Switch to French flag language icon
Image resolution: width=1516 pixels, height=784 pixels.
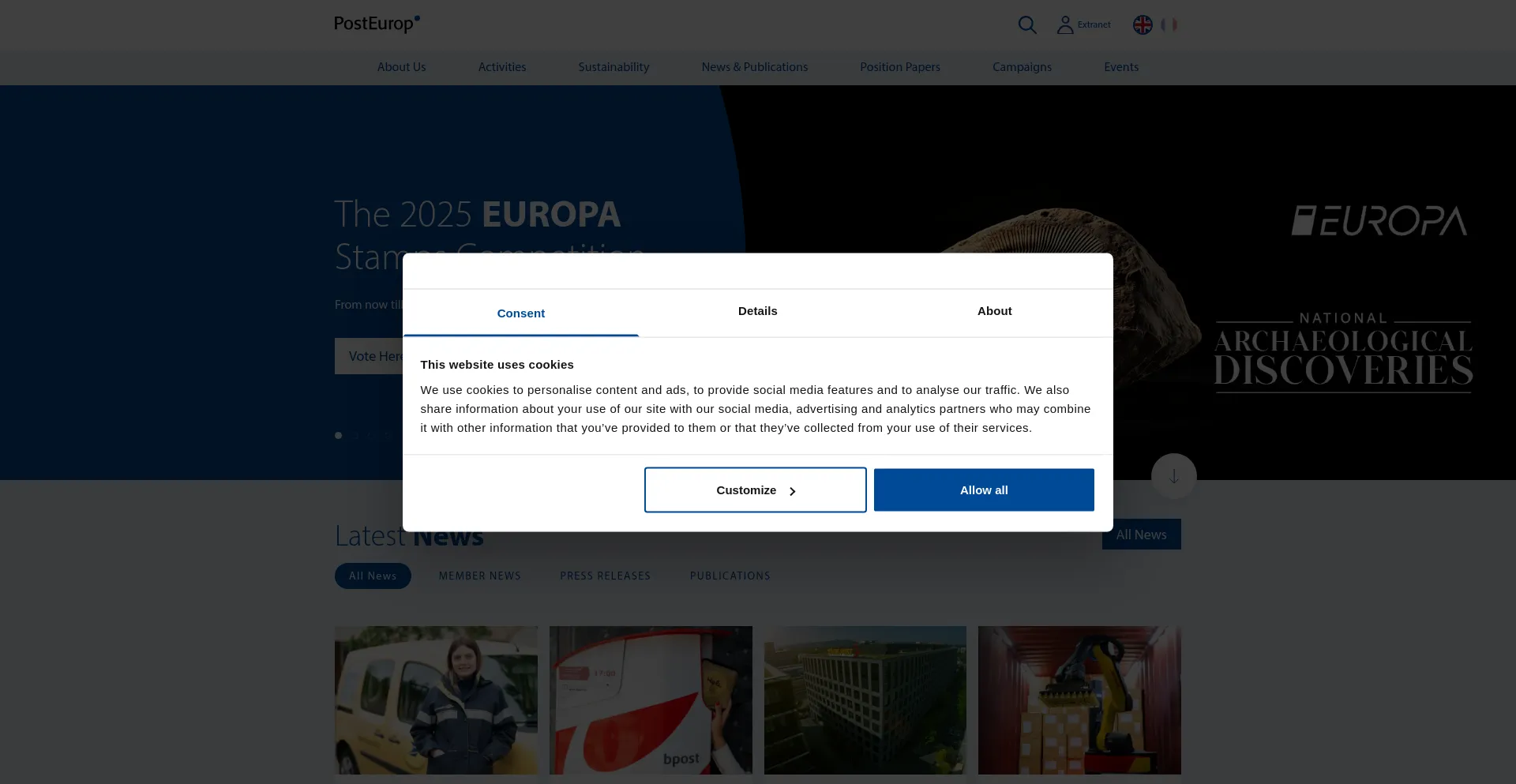pos(1169,24)
